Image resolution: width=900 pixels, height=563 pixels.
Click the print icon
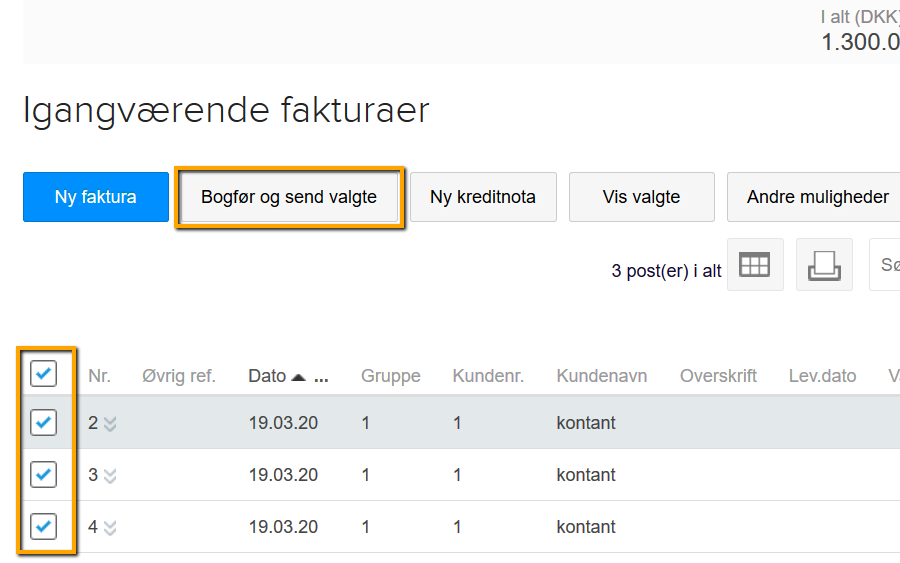[x=824, y=265]
